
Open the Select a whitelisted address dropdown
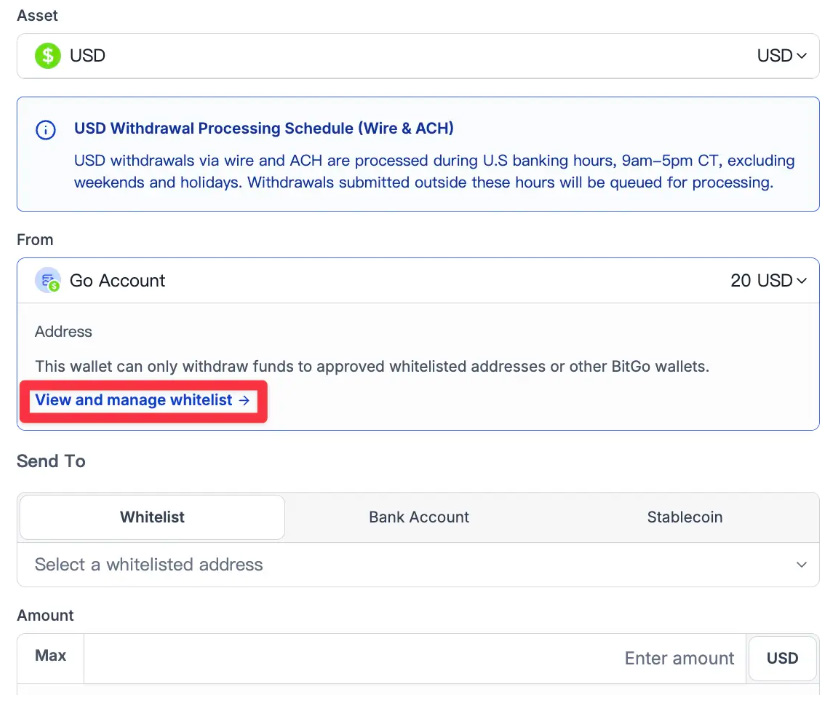pyautogui.click(x=400, y=565)
